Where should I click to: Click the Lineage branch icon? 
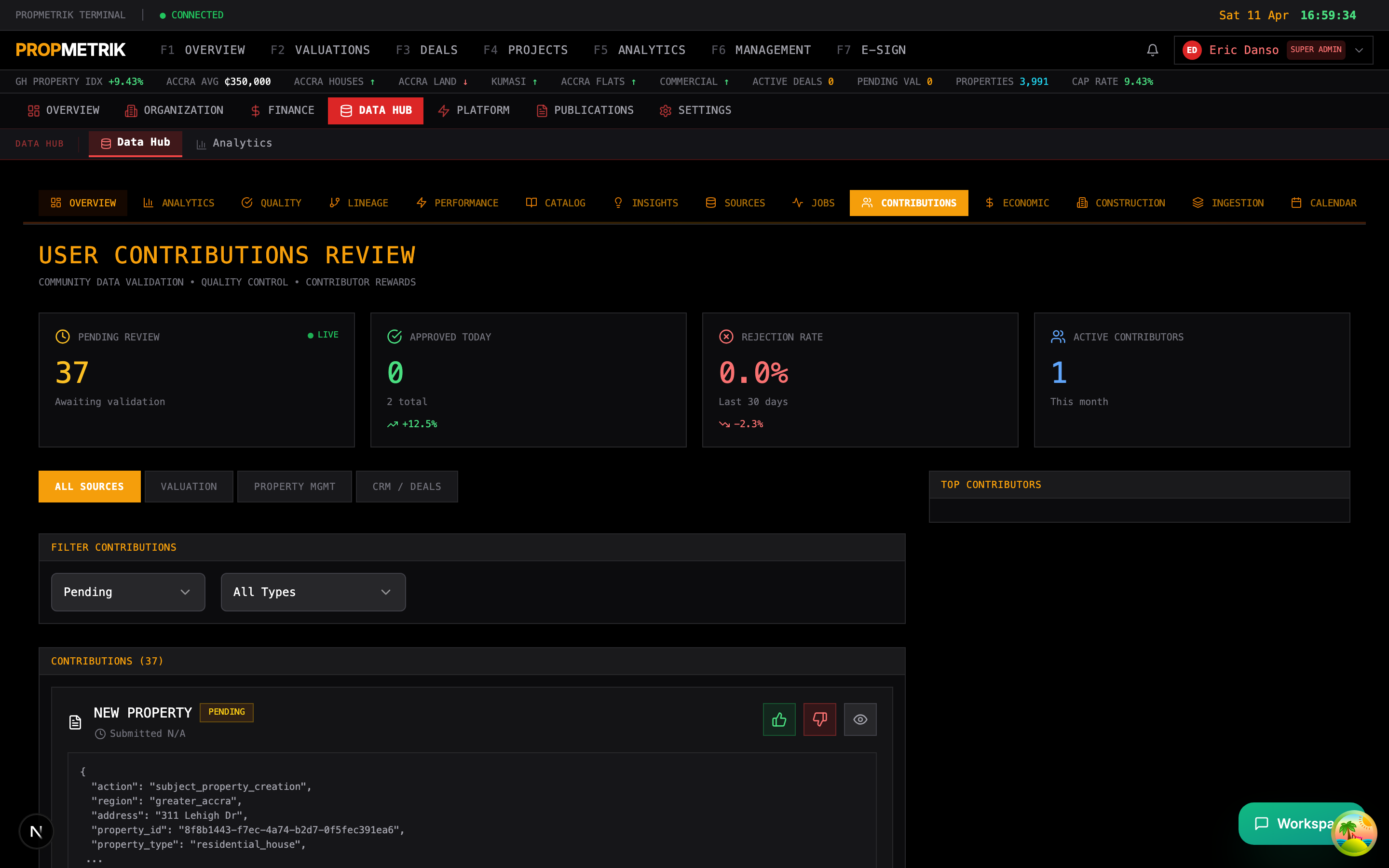coord(334,203)
